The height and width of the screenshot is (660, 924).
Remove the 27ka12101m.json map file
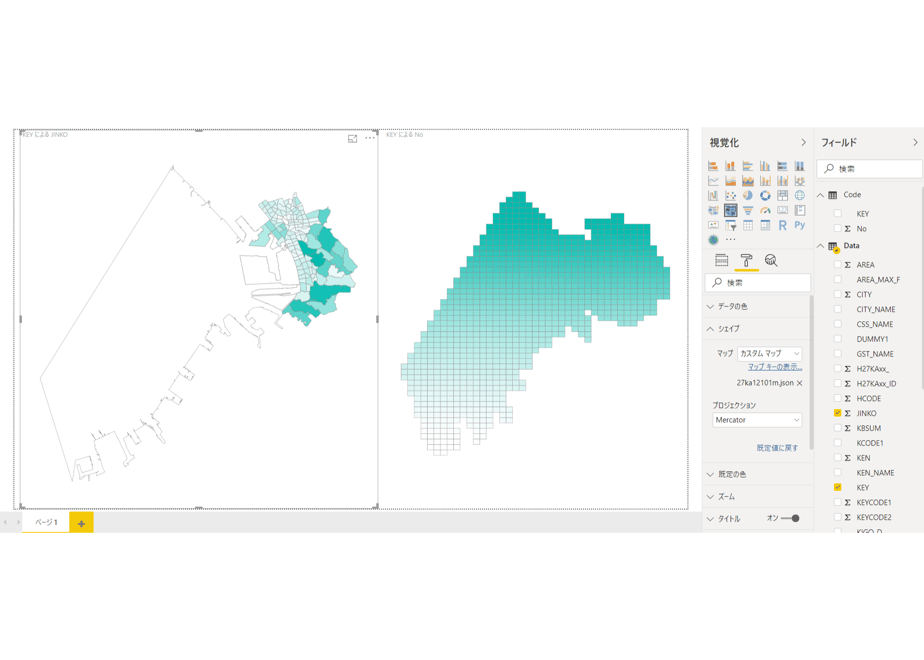tap(800, 383)
